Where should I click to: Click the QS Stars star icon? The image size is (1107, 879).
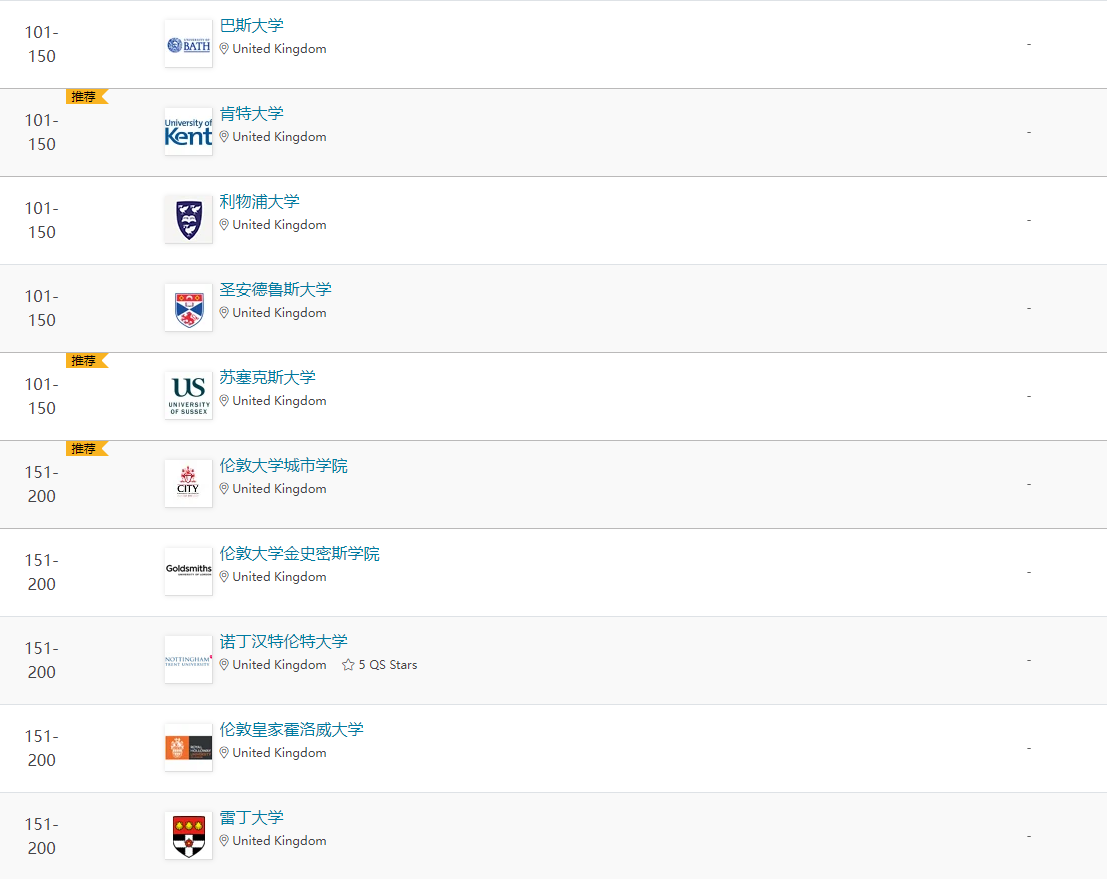point(348,664)
